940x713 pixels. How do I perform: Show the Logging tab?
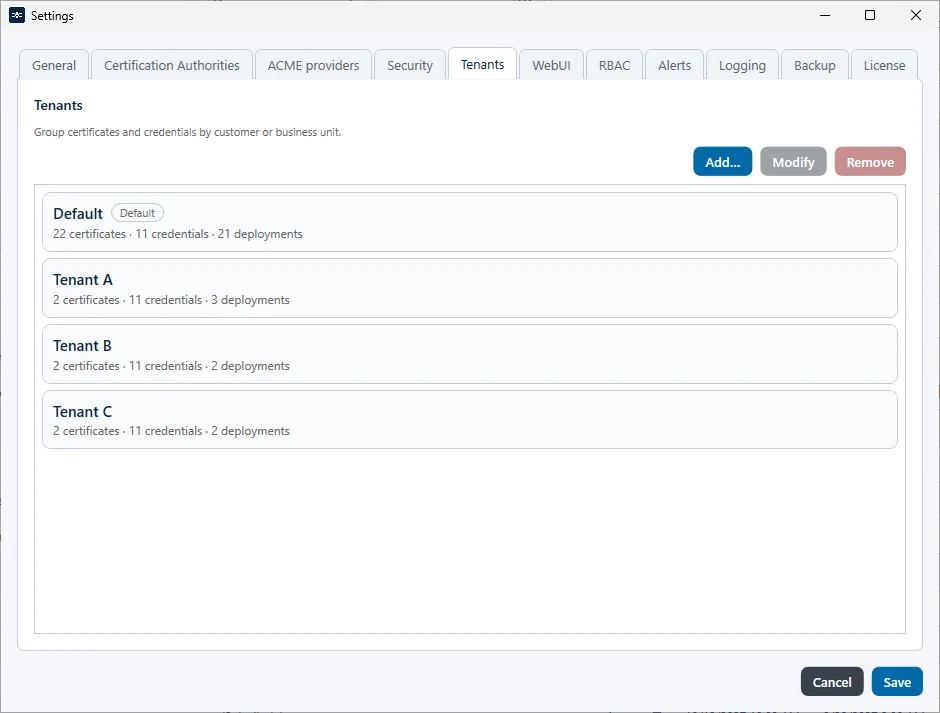coord(742,65)
